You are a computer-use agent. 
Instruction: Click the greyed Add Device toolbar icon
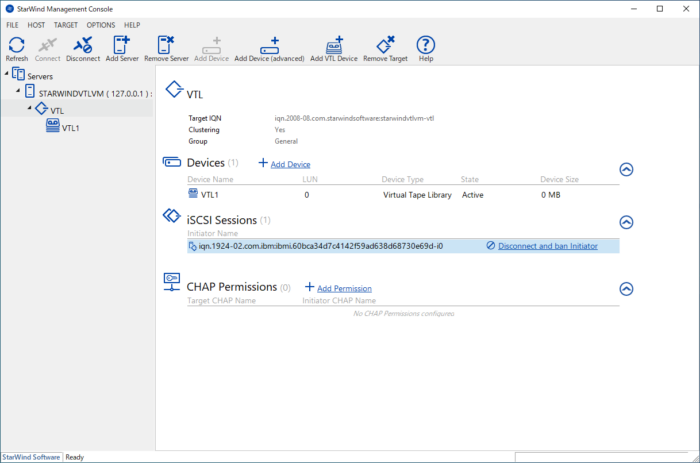coord(212,46)
